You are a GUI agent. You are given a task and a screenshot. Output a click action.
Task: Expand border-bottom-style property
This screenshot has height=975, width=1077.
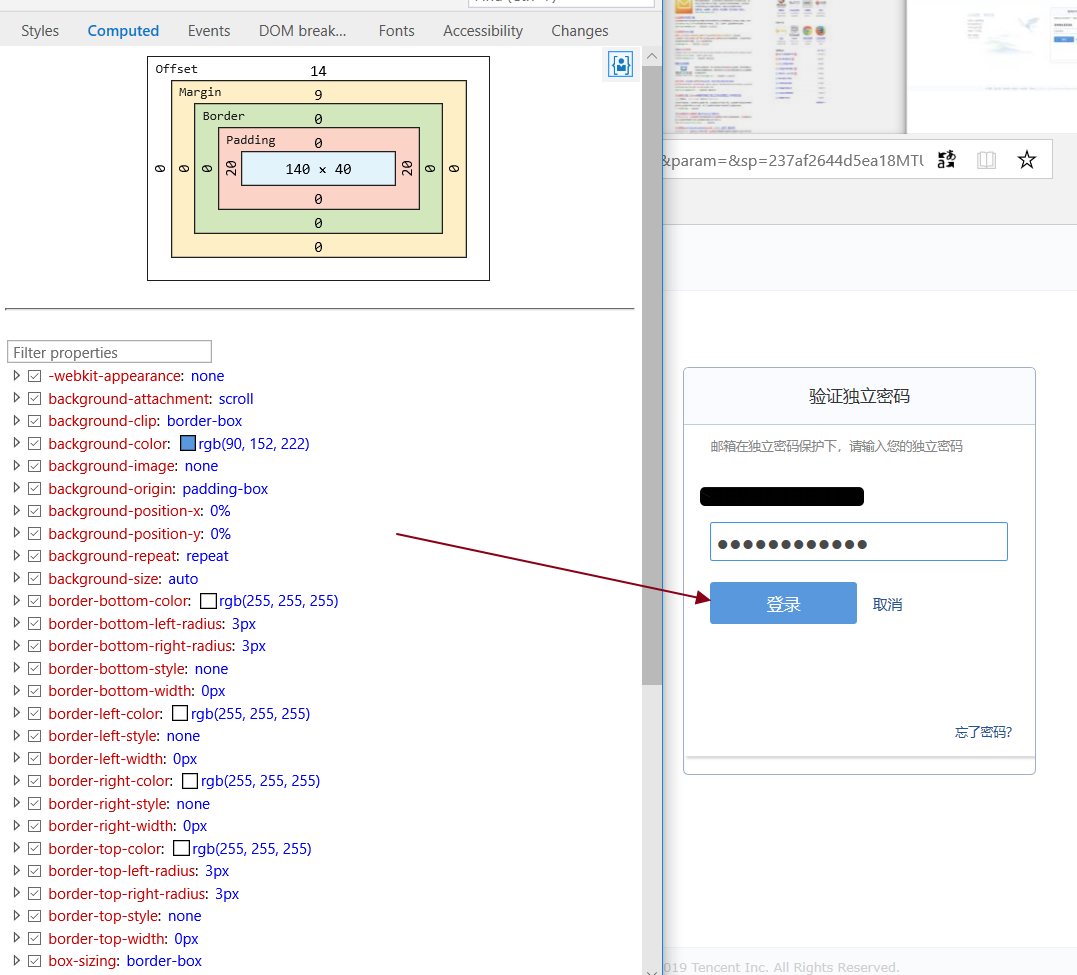pos(16,668)
